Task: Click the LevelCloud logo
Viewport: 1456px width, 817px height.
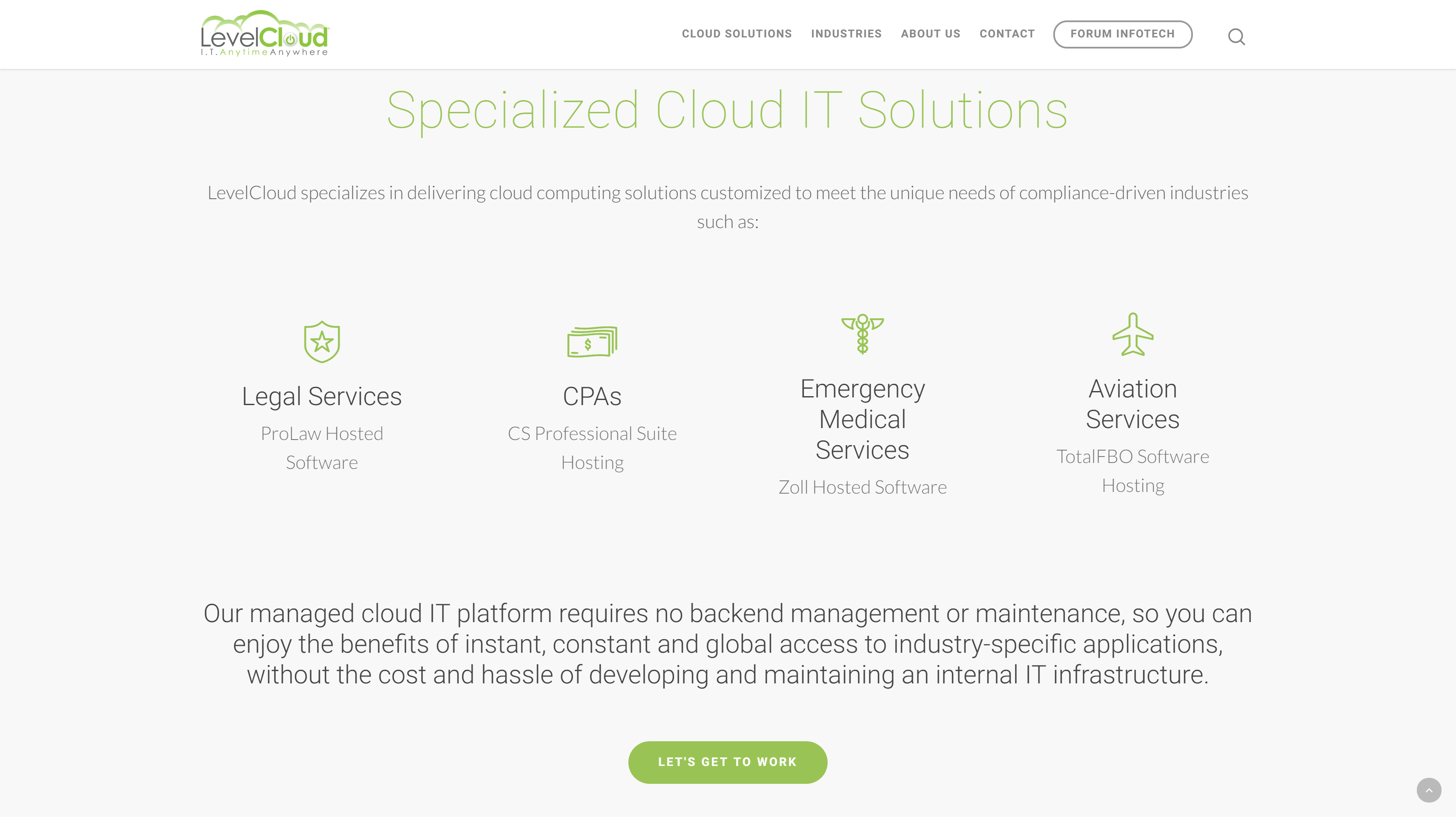Action: click(264, 34)
